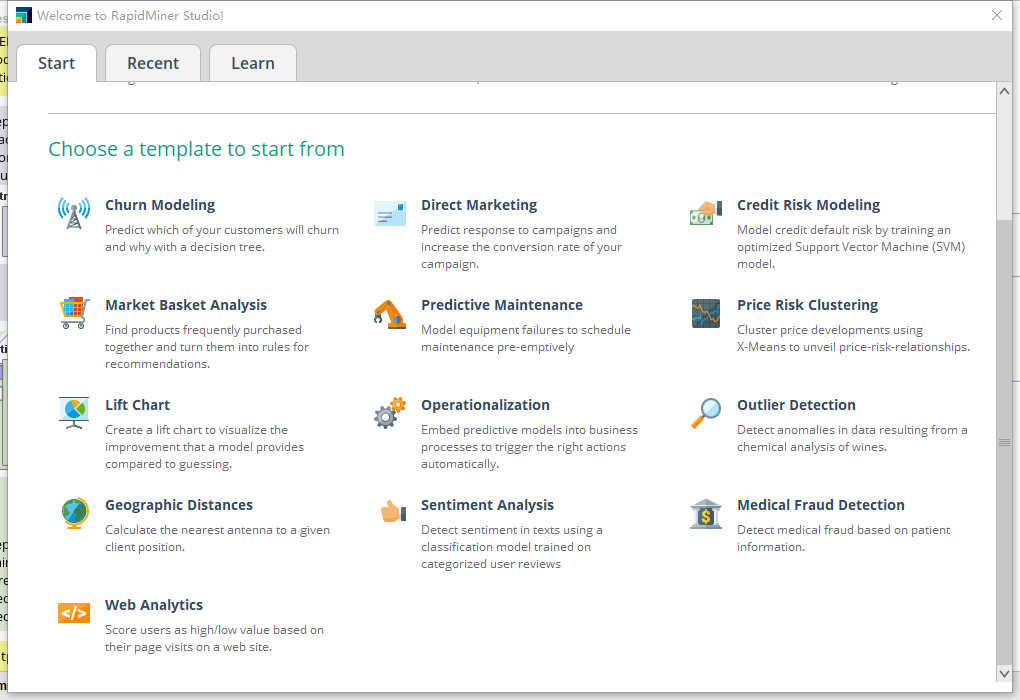
Task: Open the Direct Marketing template title
Action: [479, 205]
